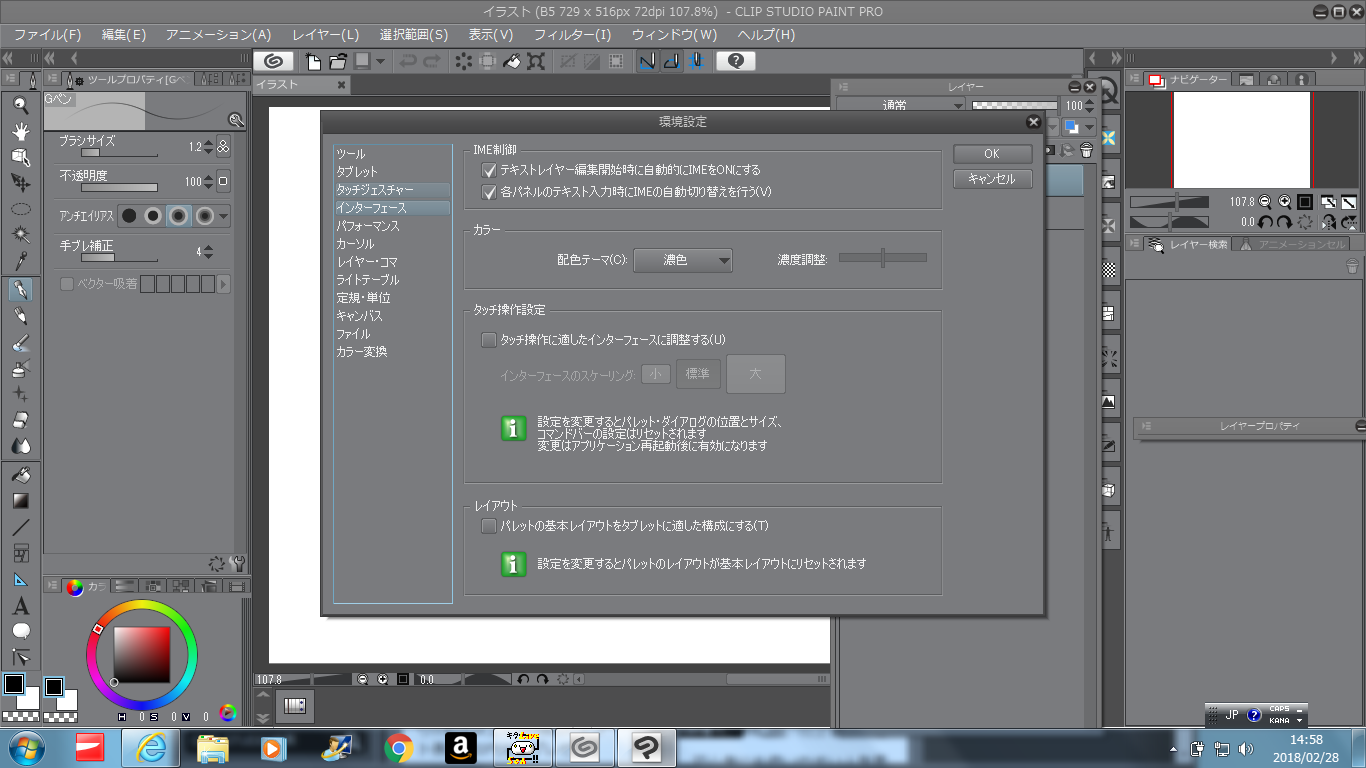Open a file using the folder icon
1366x768 pixels.
pyautogui.click(x=338, y=61)
